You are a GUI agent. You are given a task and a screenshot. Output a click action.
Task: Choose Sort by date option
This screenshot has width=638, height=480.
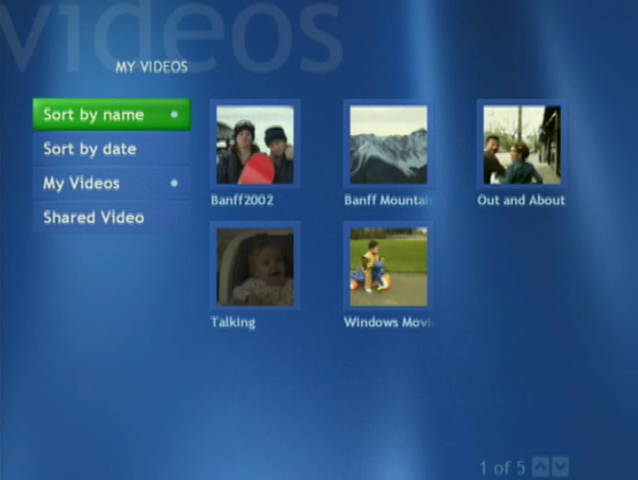[111, 149]
